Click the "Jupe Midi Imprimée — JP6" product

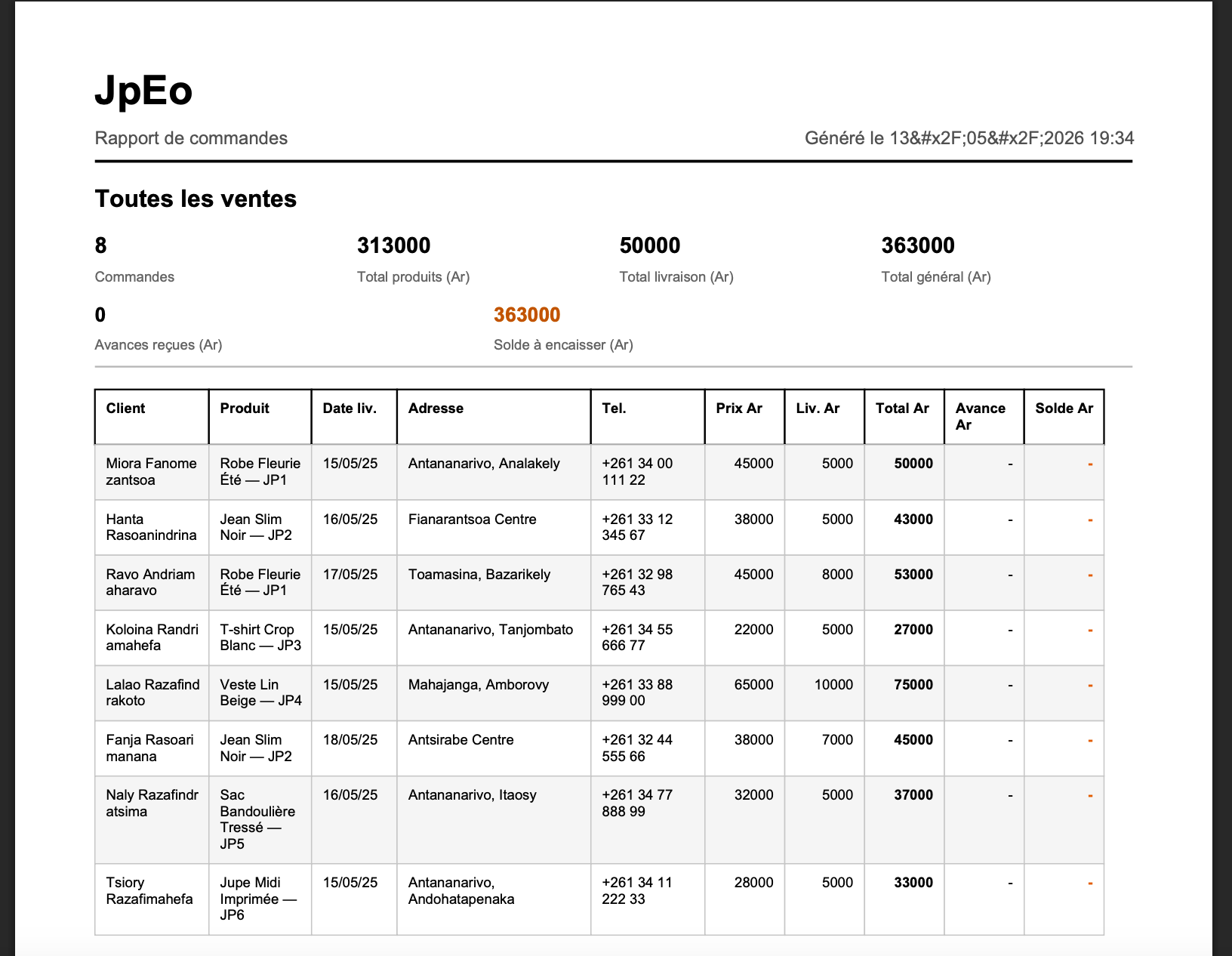click(260, 899)
